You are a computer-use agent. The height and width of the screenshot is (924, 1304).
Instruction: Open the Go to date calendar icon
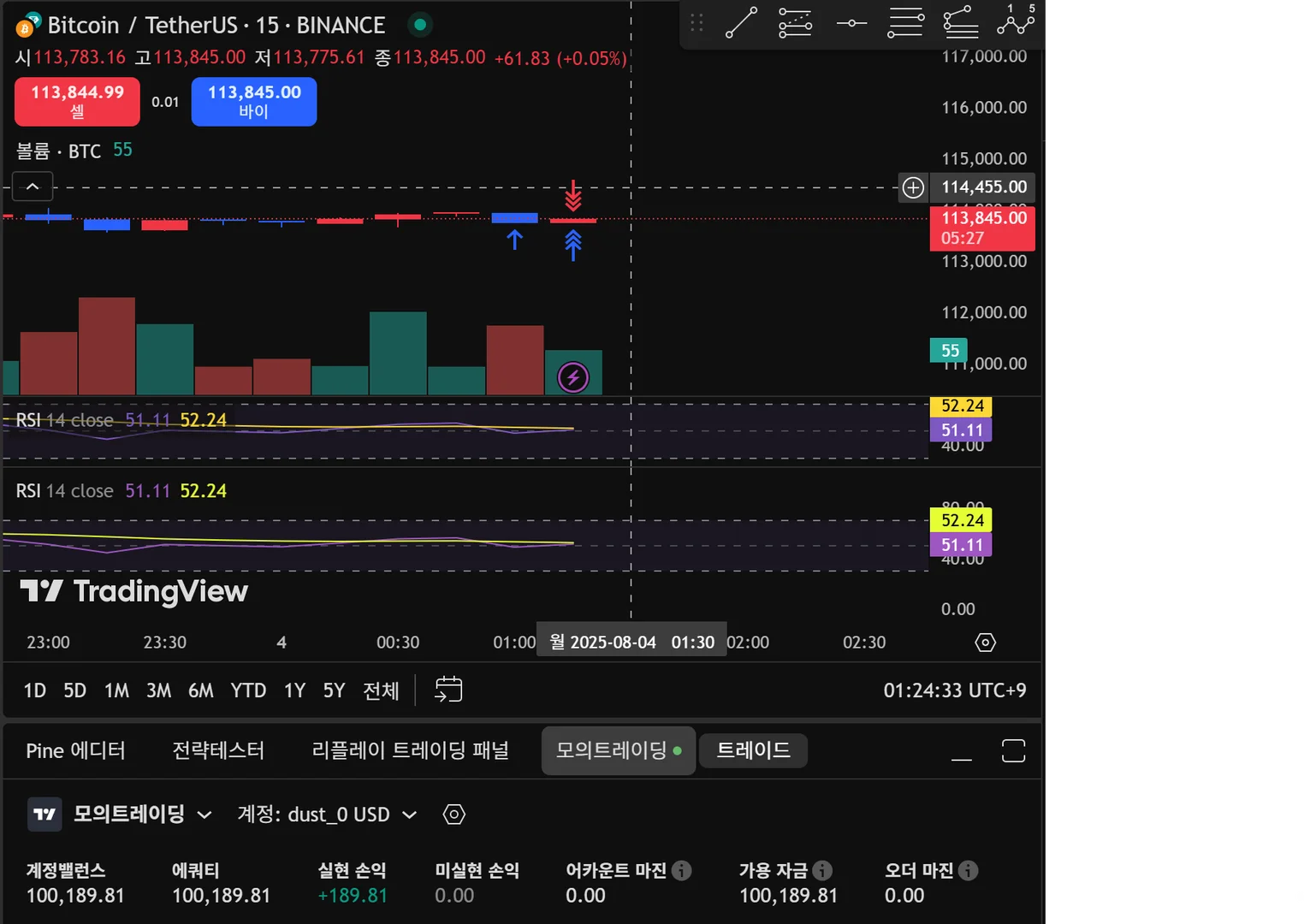(x=448, y=690)
